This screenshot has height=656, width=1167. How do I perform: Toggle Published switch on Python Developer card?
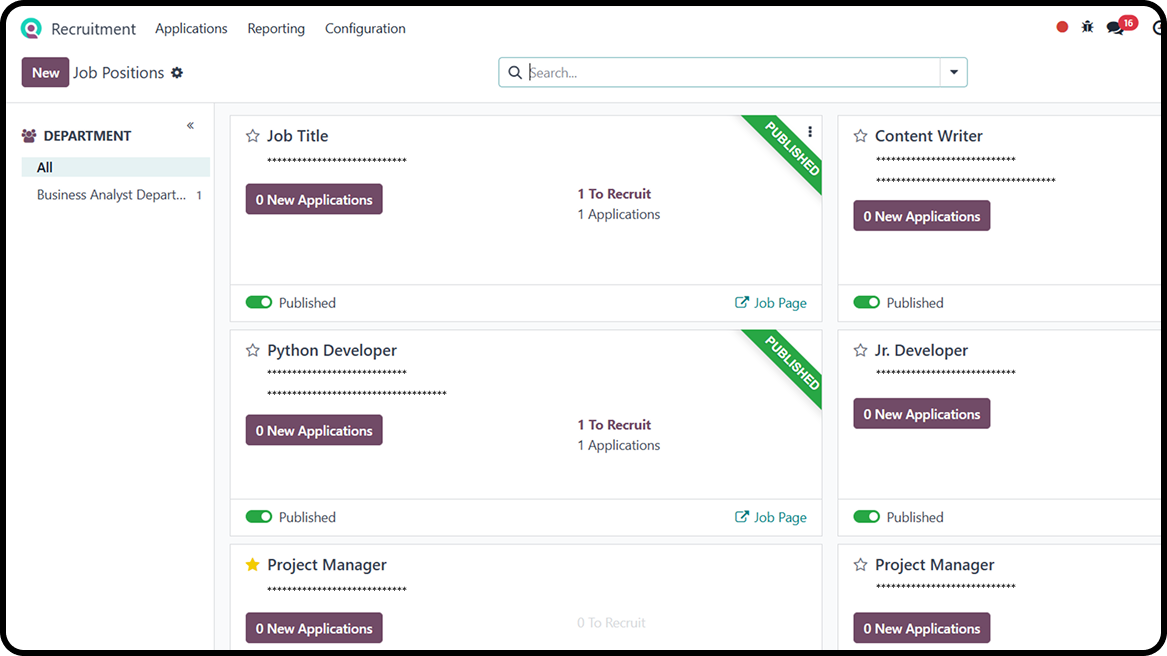coord(259,517)
